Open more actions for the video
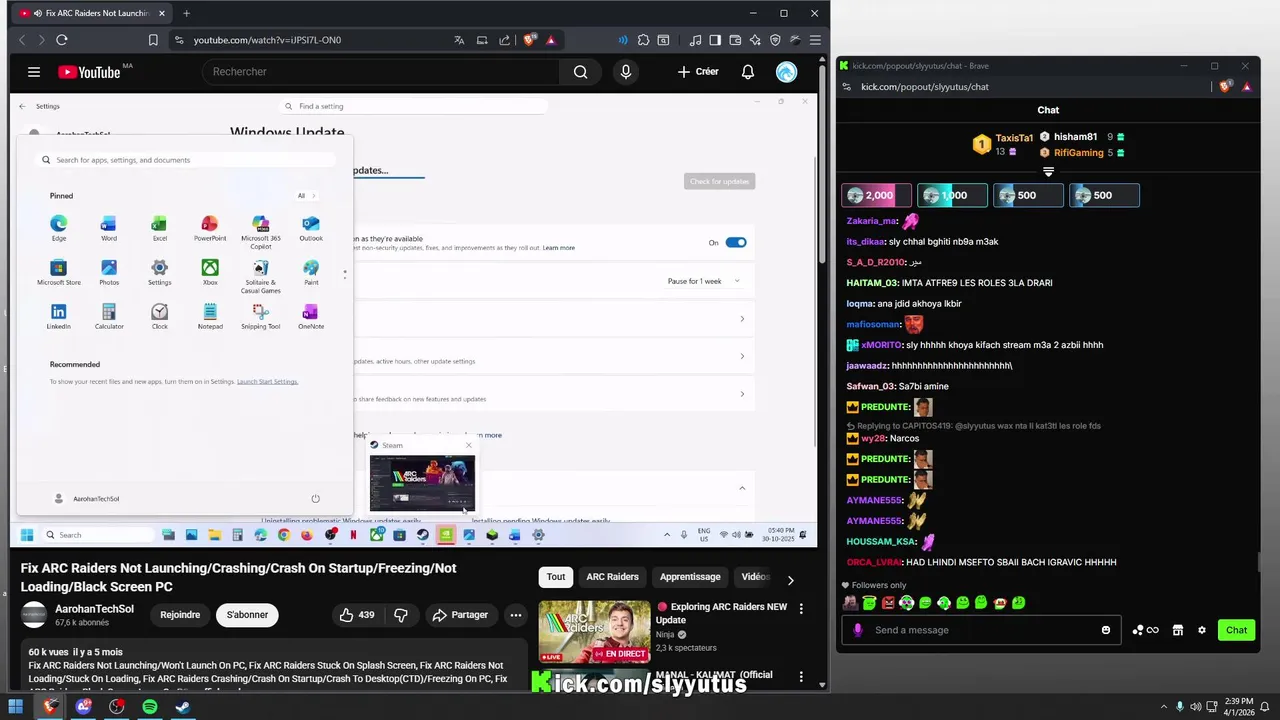The height and width of the screenshot is (720, 1280). coord(515,615)
